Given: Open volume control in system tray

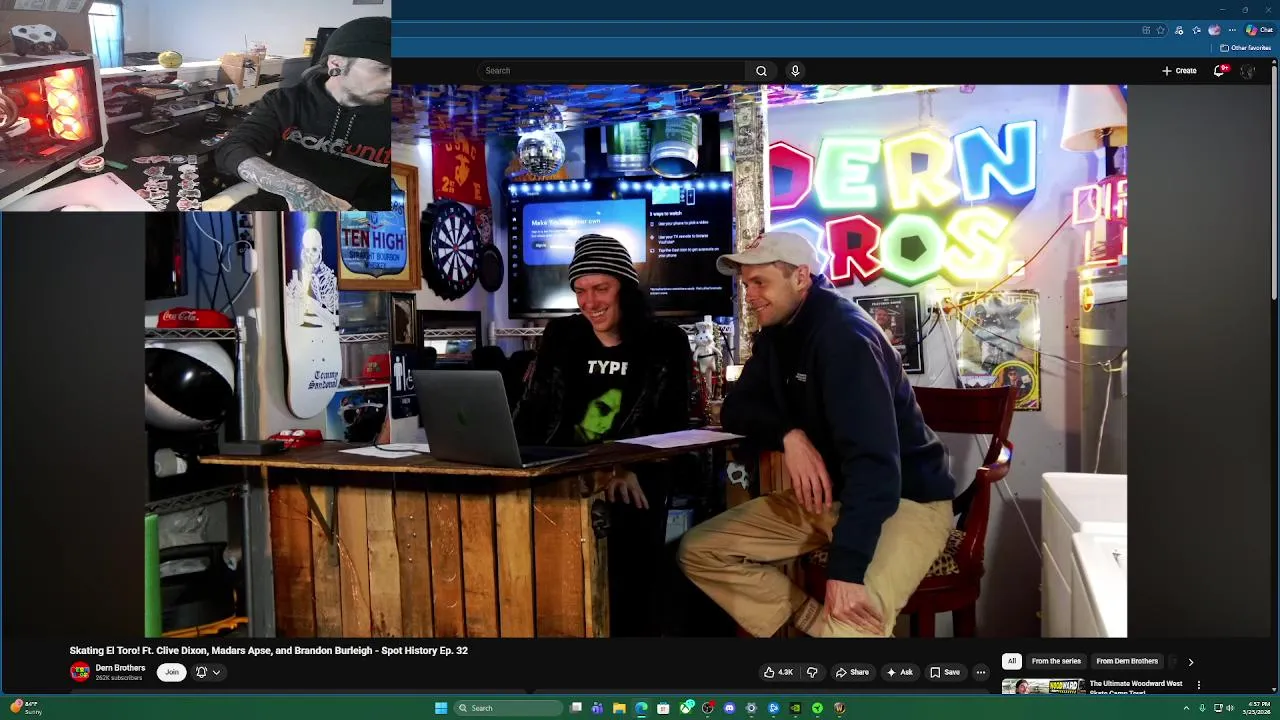Looking at the screenshot, I should tap(1230, 708).
